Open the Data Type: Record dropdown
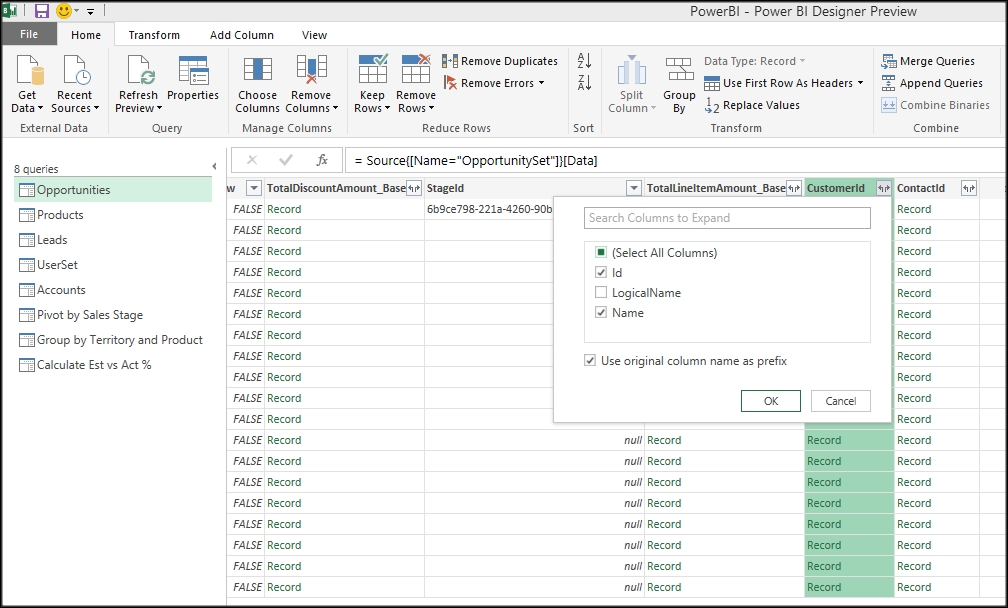Image resolution: width=1008 pixels, height=608 pixels. tap(754, 61)
